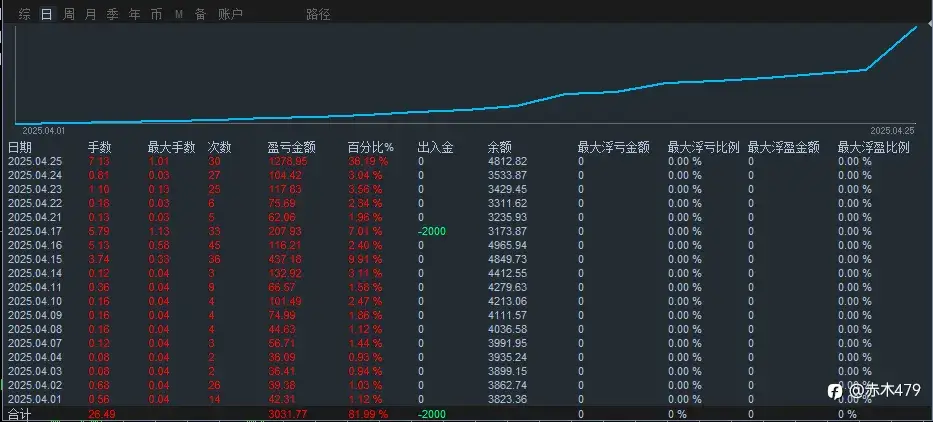933x422 pixels.
Task: Click the 合计 totals row label
Action: coord(18,414)
